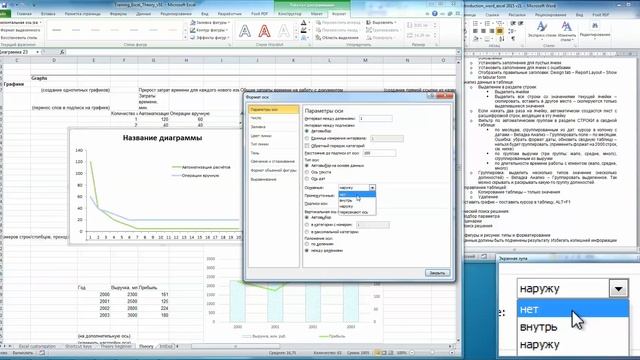Viewport: 640px width, 360px height.
Task: Click the numbered list icon in Word
Action: tap(488, 23)
